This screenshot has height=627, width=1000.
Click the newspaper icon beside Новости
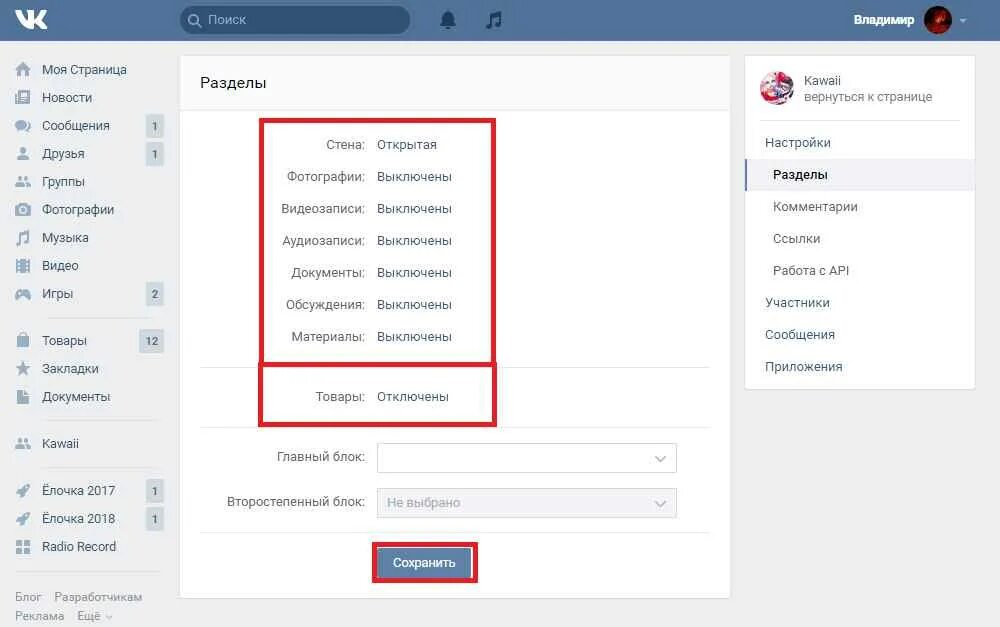23,98
